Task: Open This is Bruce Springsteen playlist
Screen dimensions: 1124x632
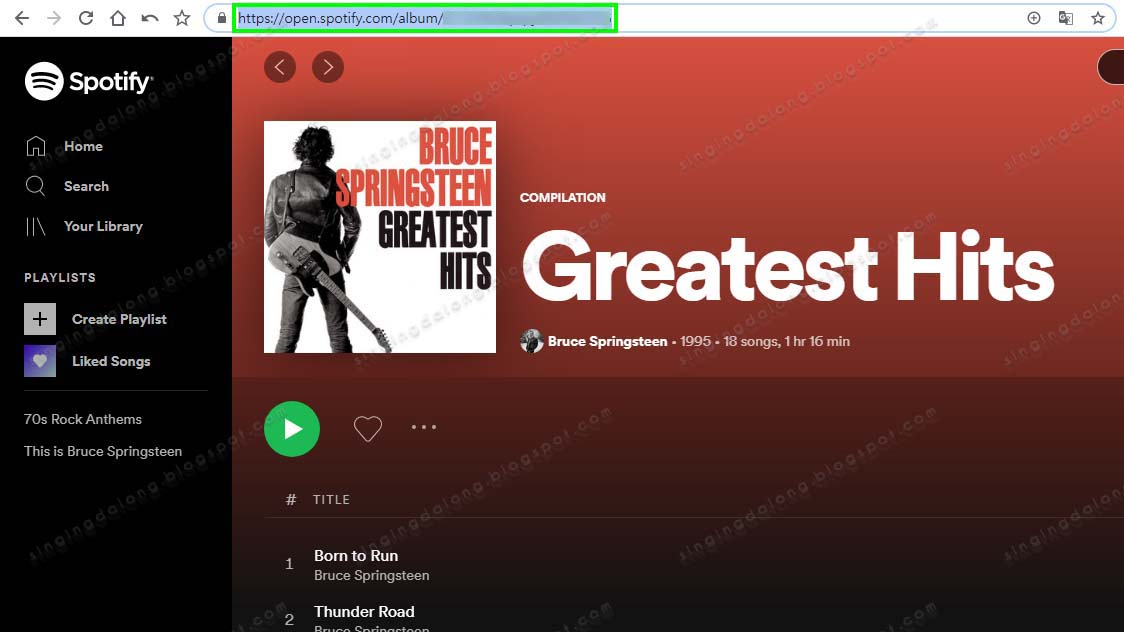Action: pyautogui.click(x=103, y=451)
